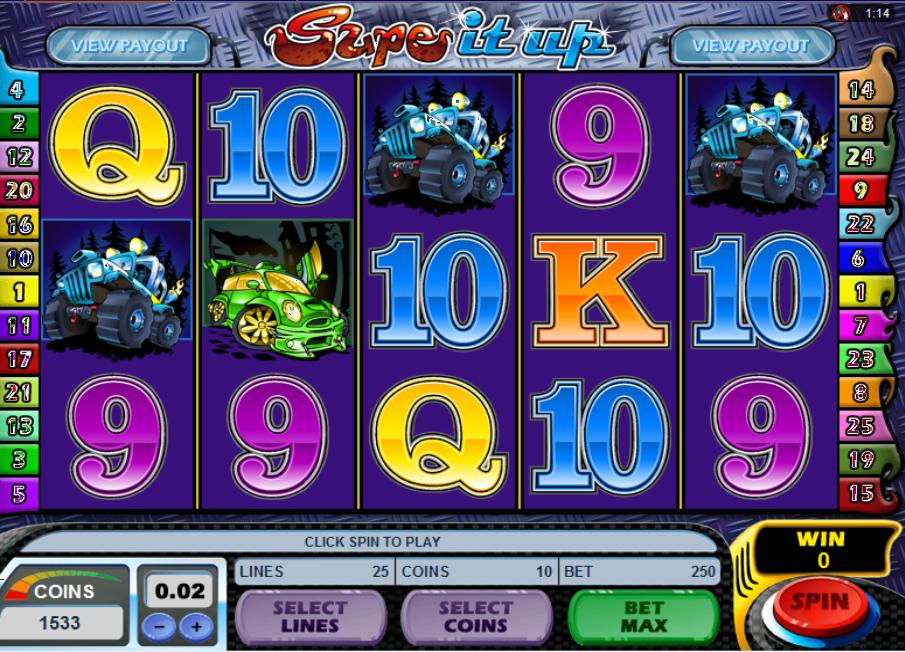Click the coin value 0.02 display
The image size is (905, 652).
pos(179,591)
